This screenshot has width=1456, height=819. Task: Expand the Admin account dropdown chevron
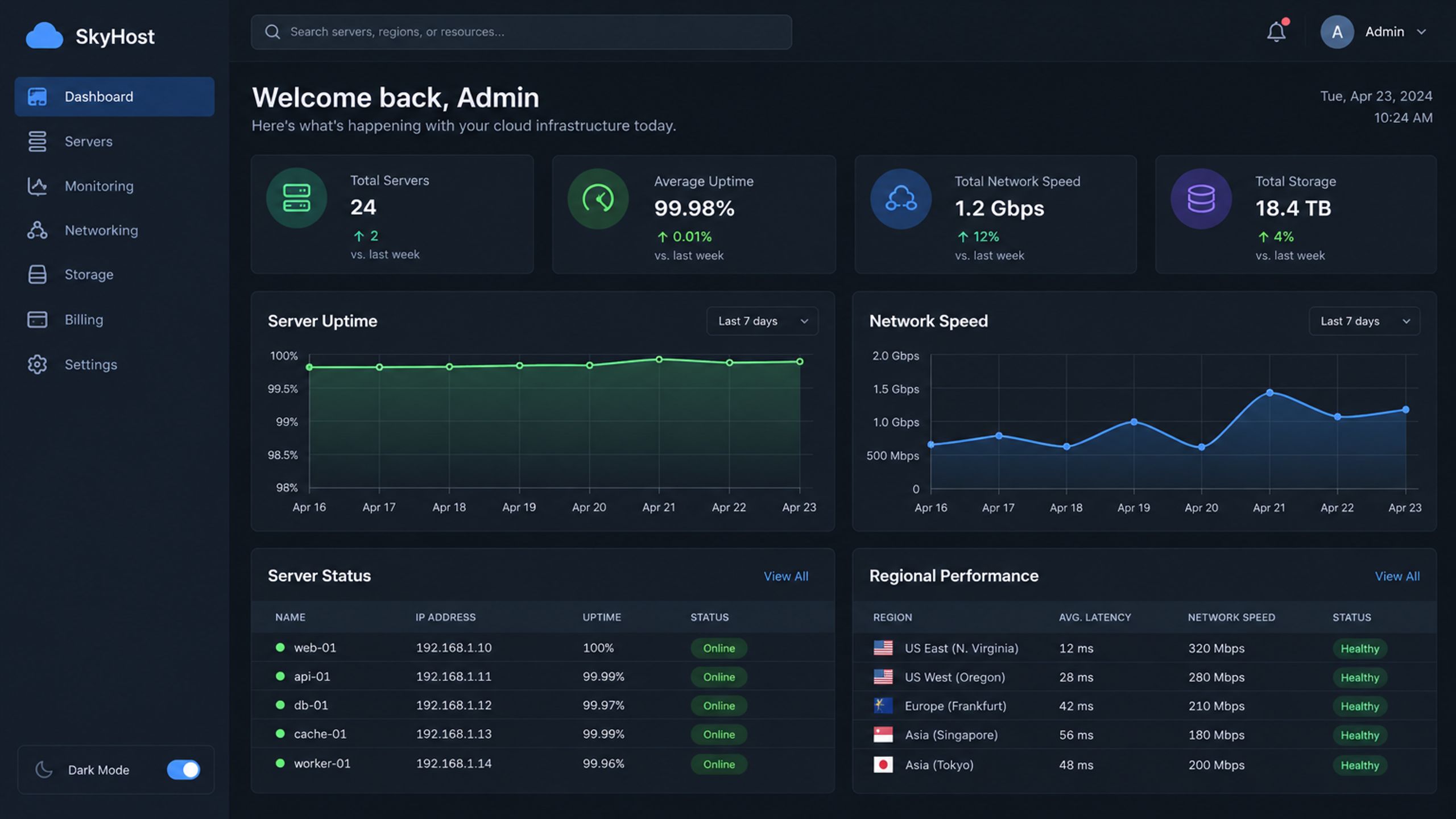pyautogui.click(x=1421, y=32)
